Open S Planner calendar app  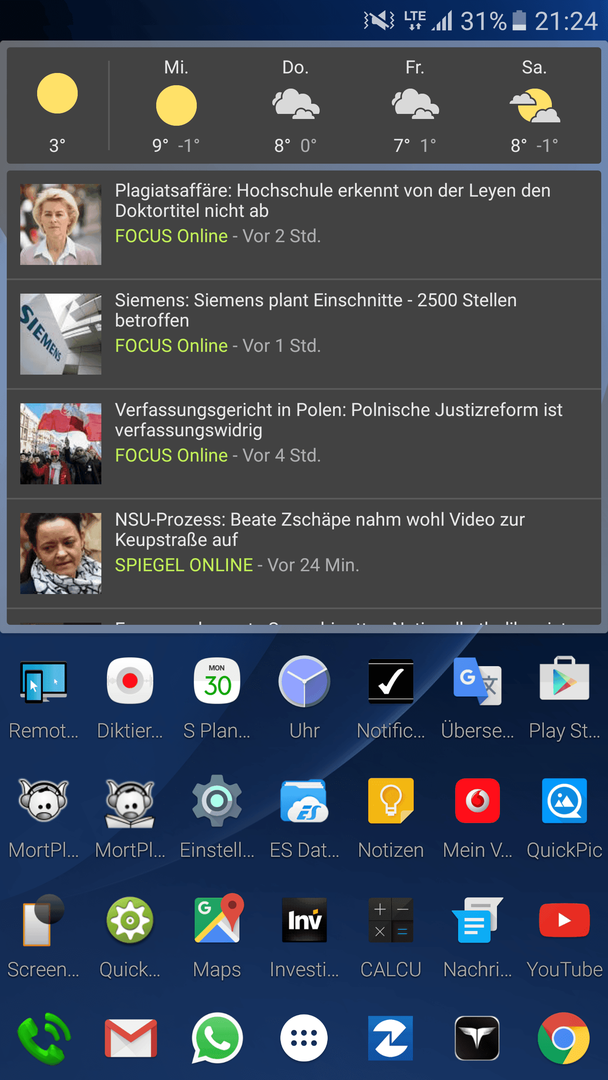click(217, 682)
